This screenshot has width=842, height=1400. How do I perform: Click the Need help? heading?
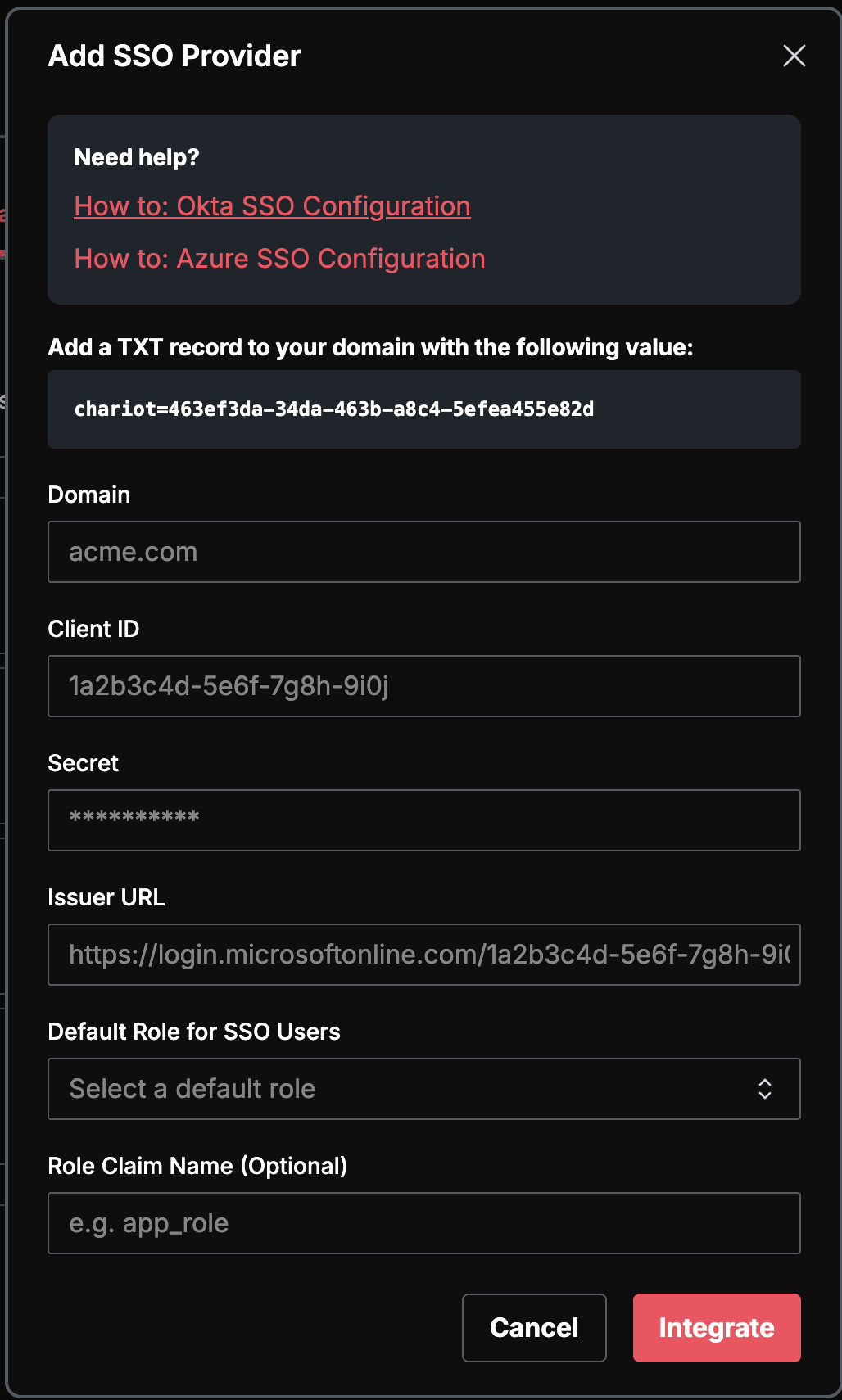click(x=137, y=157)
